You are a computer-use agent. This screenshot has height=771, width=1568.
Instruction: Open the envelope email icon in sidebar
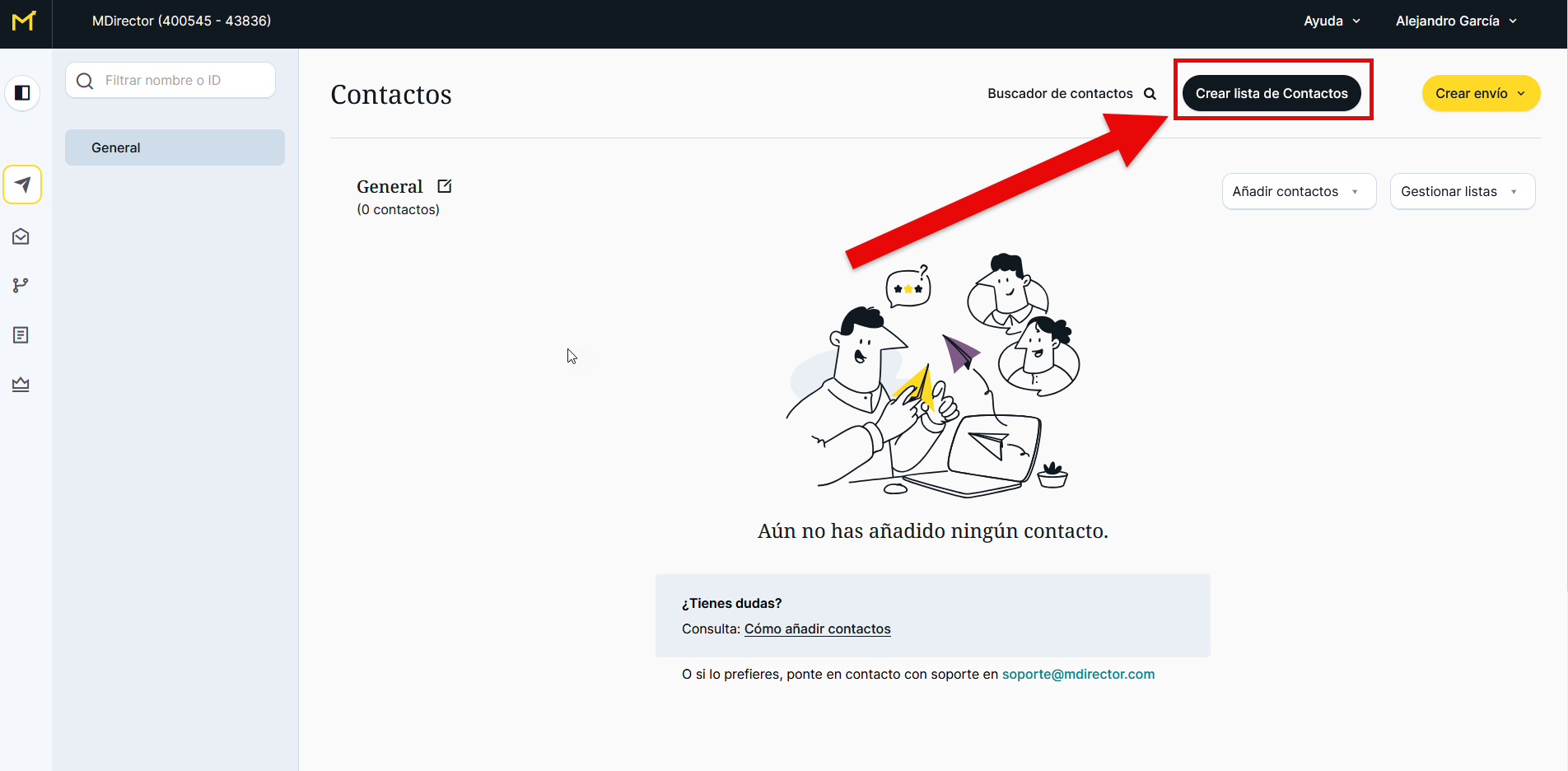(21, 237)
